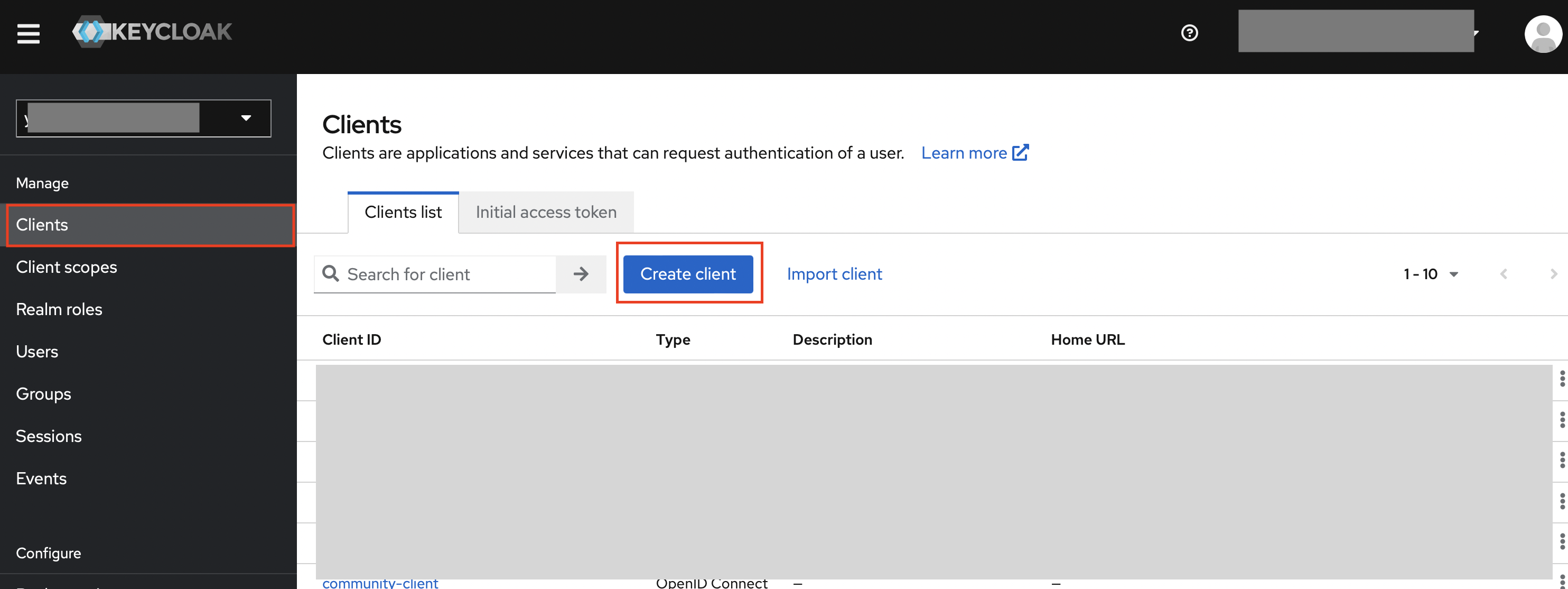The height and width of the screenshot is (589, 1568).
Task: Open the user avatar menu
Action: pos(1544,33)
